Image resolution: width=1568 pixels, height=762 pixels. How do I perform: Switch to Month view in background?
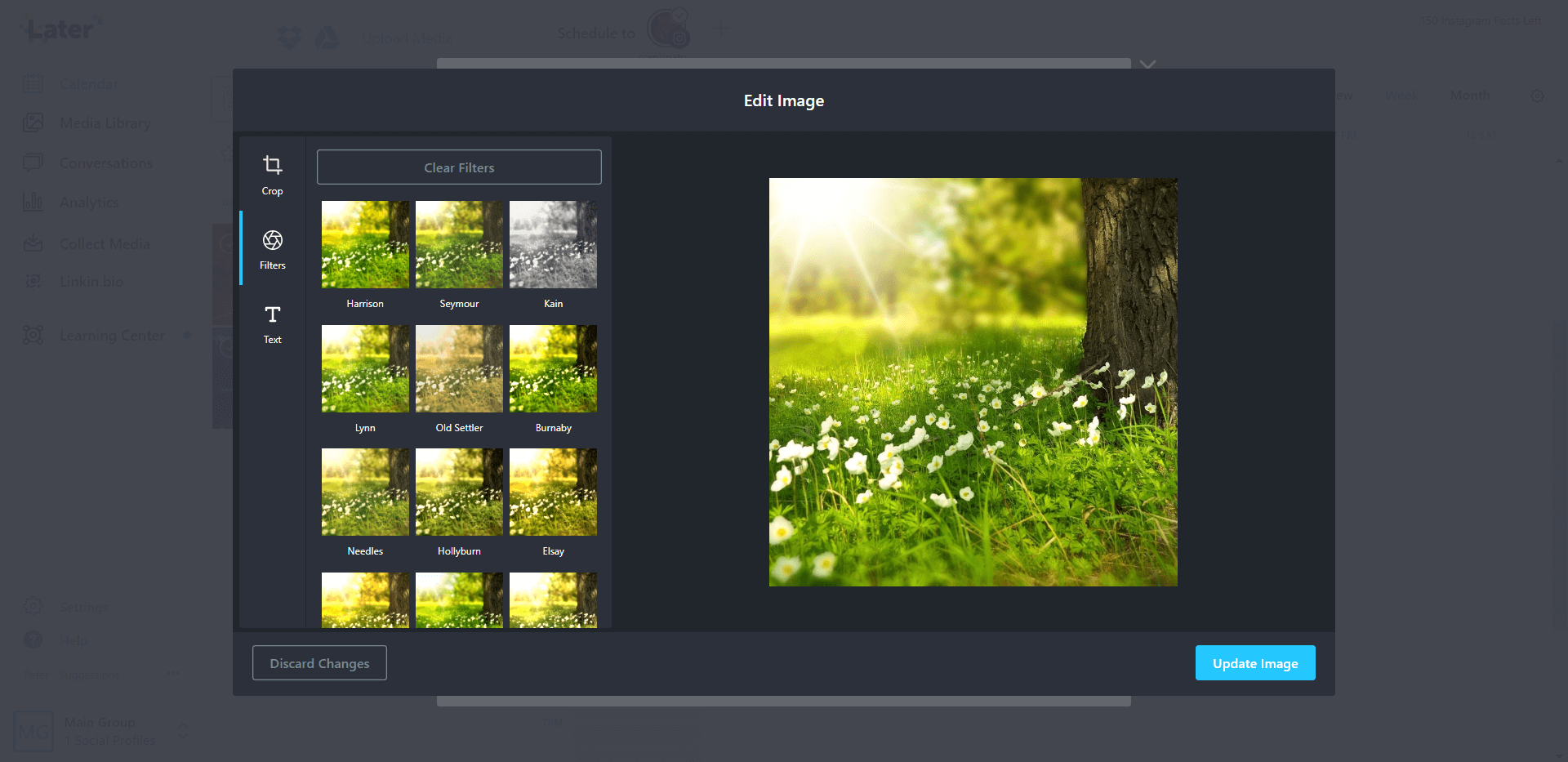1470,96
